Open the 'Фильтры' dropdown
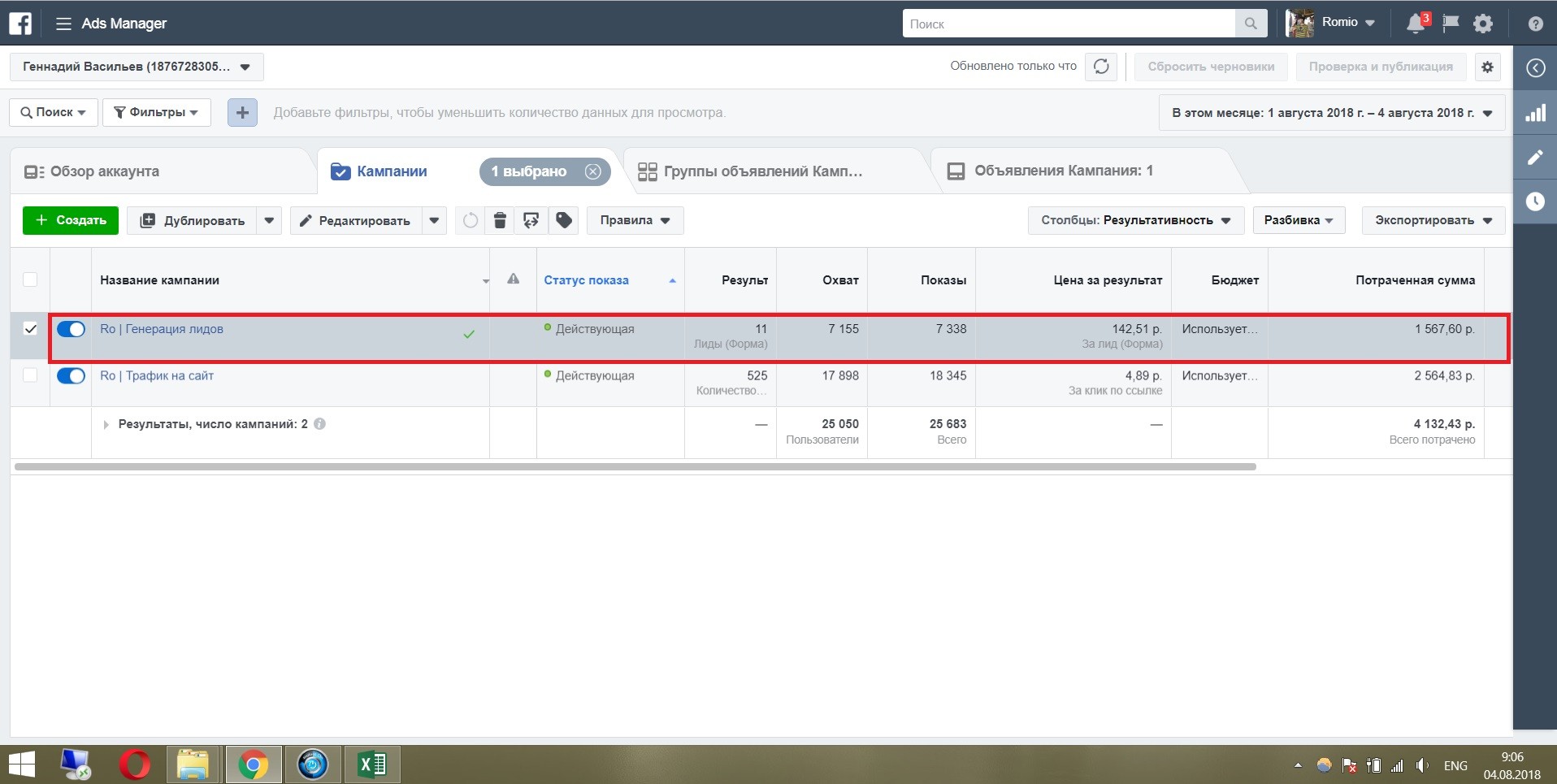1557x784 pixels. point(157,112)
